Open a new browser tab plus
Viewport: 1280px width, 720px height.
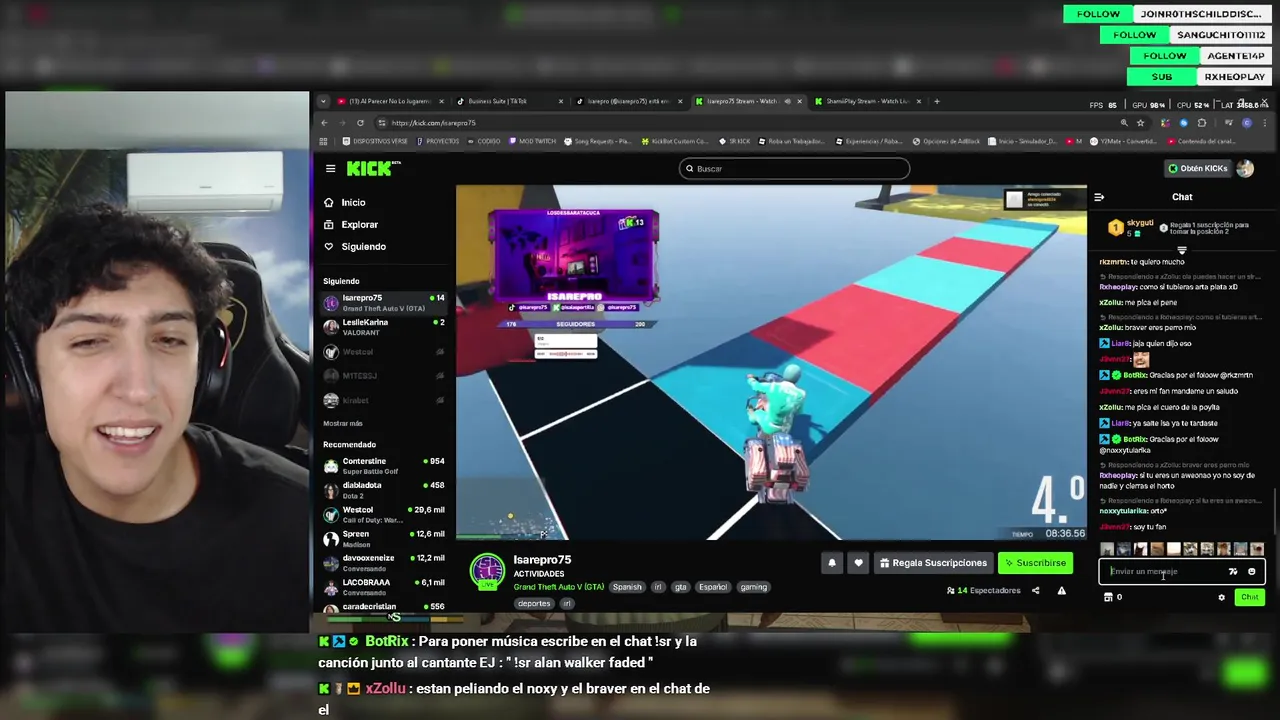point(936,101)
